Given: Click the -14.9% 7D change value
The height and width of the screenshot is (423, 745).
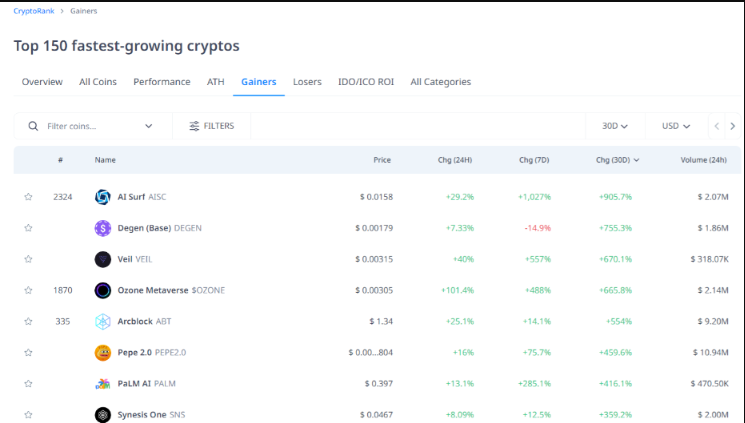Looking at the screenshot, I should (x=537, y=228).
